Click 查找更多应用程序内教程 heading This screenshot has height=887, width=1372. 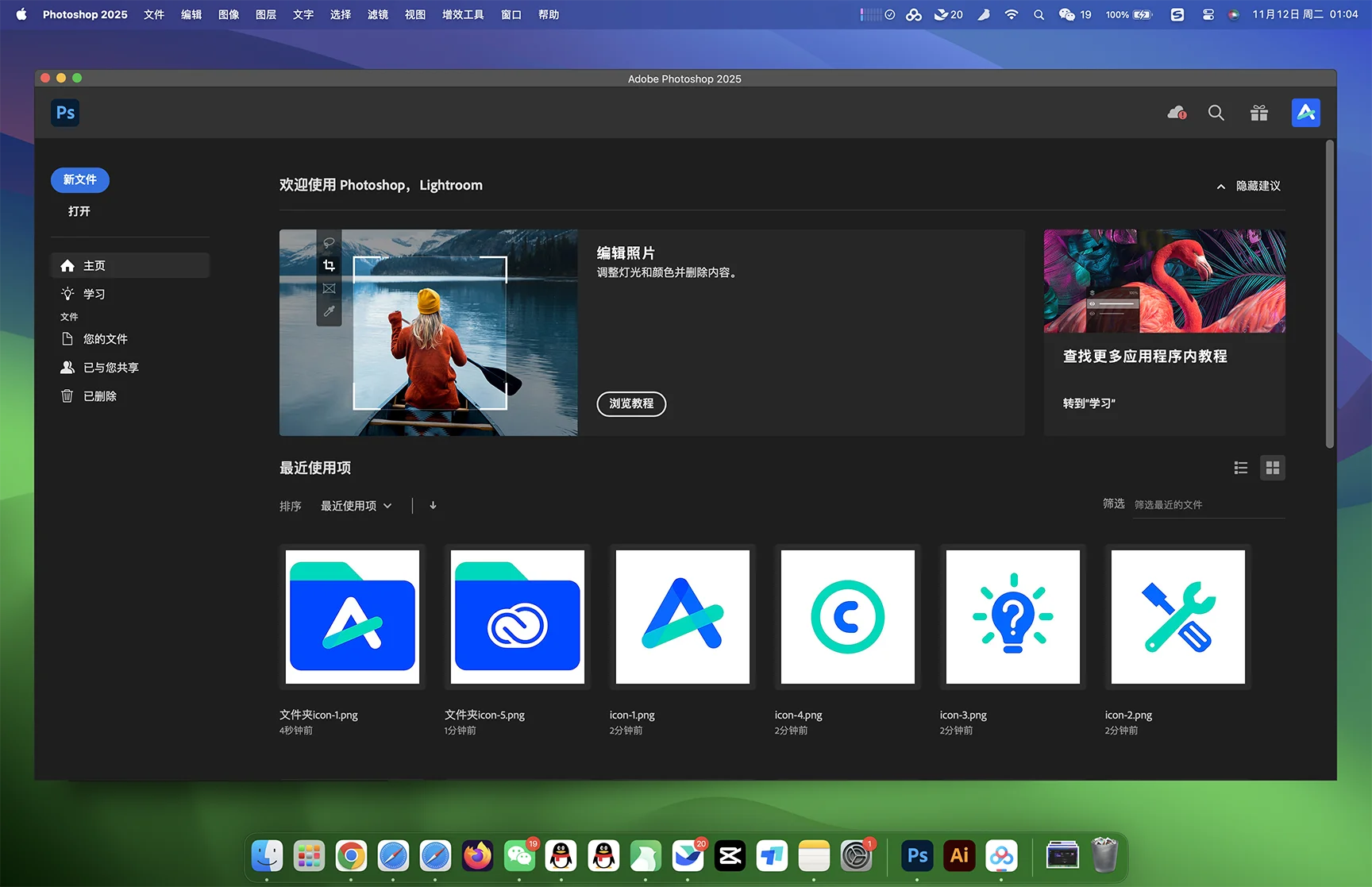(1145, 357)
